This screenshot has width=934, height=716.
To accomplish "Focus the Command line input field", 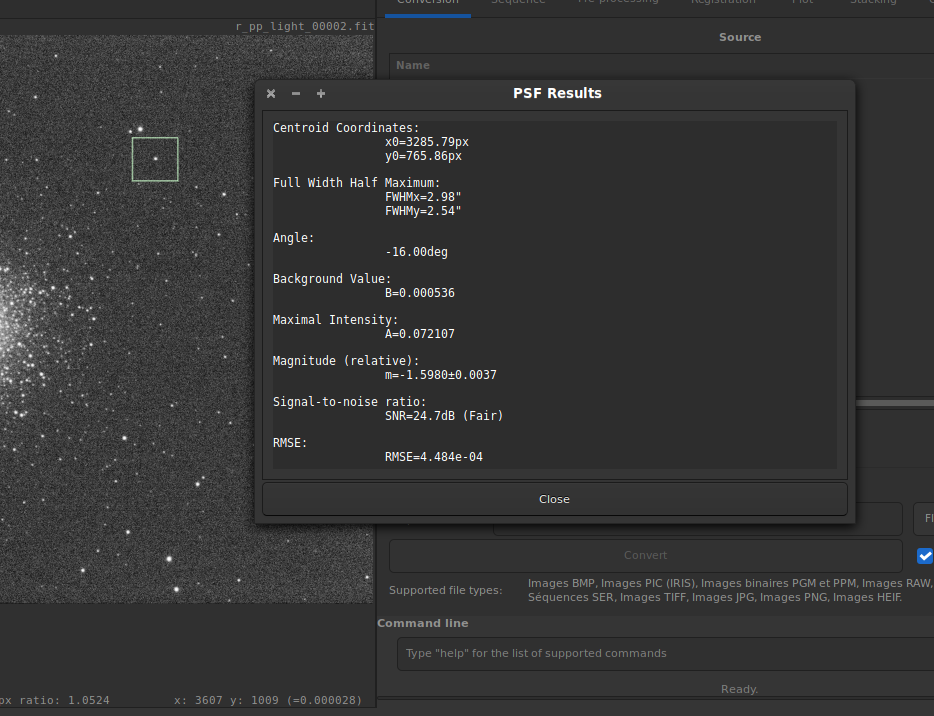I will (x=665, y=653).
